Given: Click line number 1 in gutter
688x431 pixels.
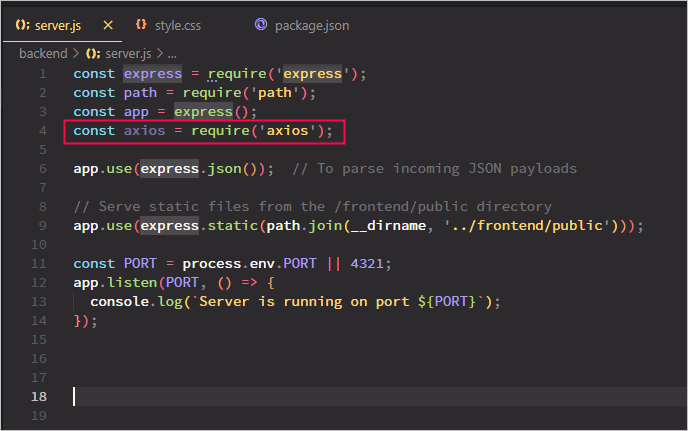Looking at the screenshot, I should (43, 74).
